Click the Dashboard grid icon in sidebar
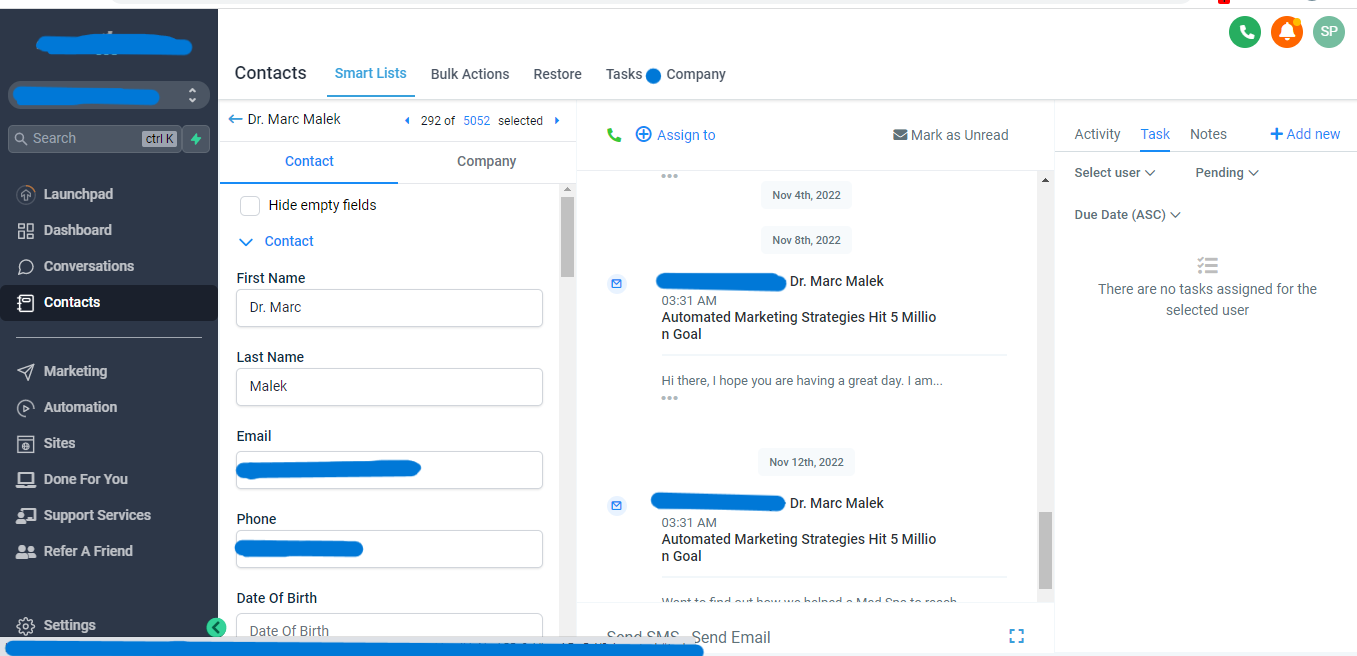The width and height of the screenshot is (1357, 656). 26,230
